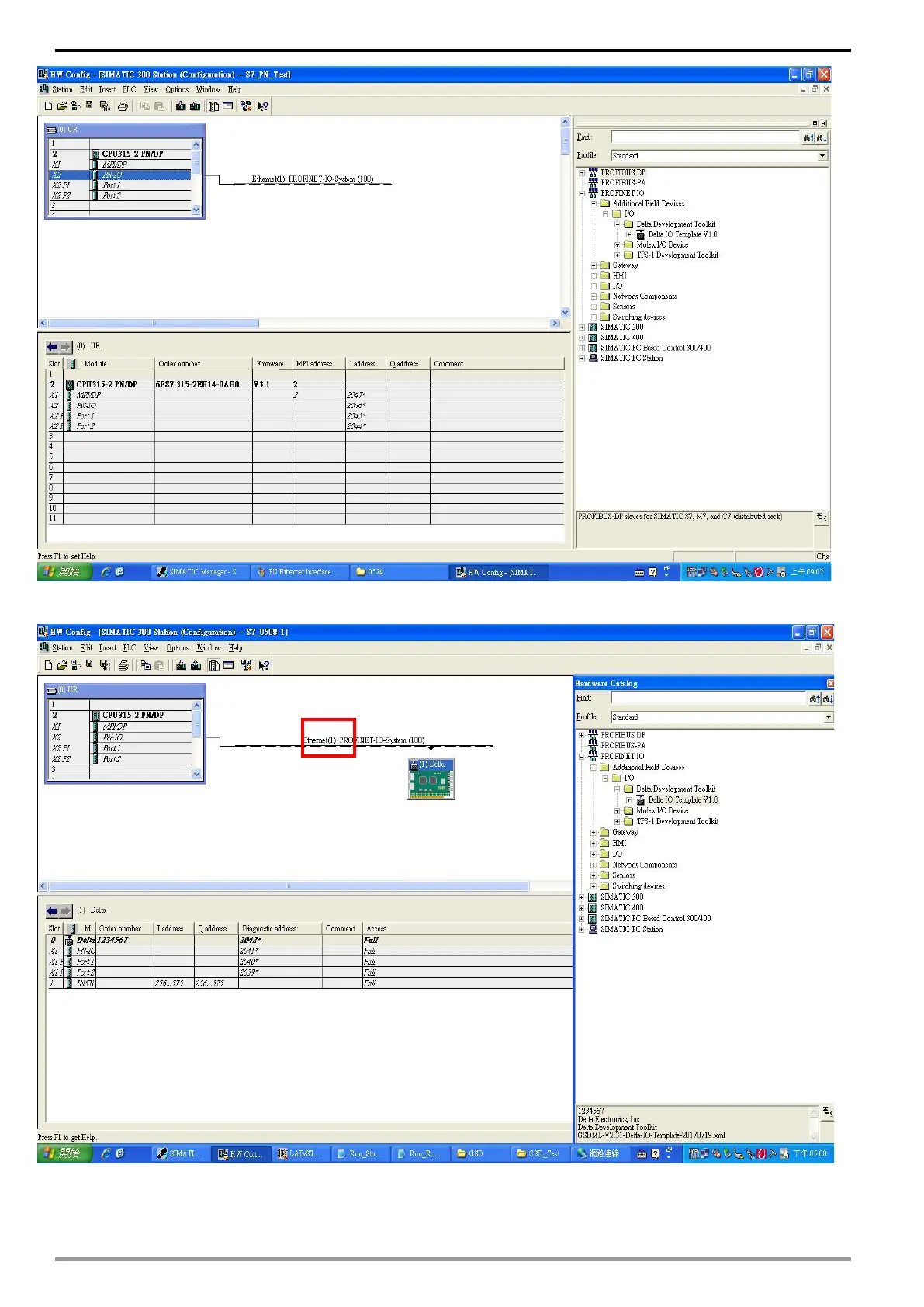Click context Help arrow icon in S7_0508-1 window
This screenshot has width=924, height=1307.
tap(265, 665)
